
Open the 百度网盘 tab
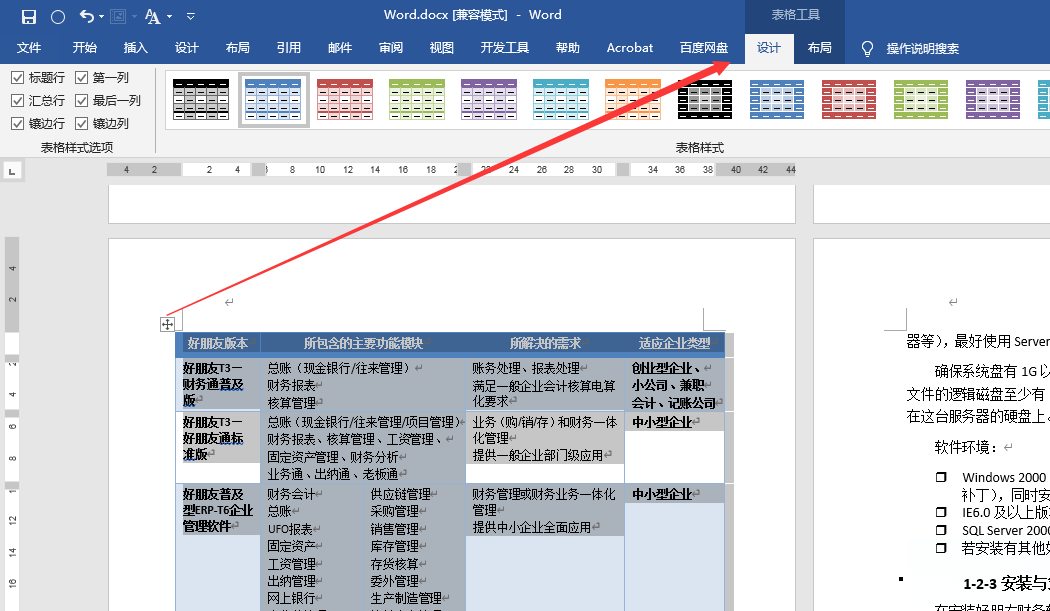(704, 48)
